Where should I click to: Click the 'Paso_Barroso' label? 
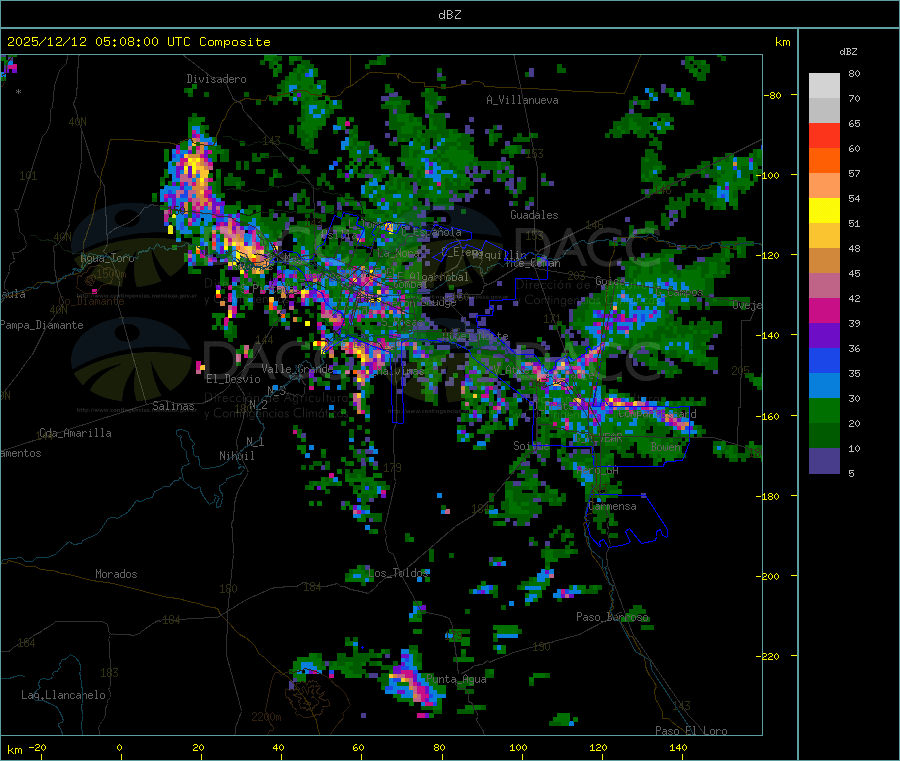tap(612, 617)
